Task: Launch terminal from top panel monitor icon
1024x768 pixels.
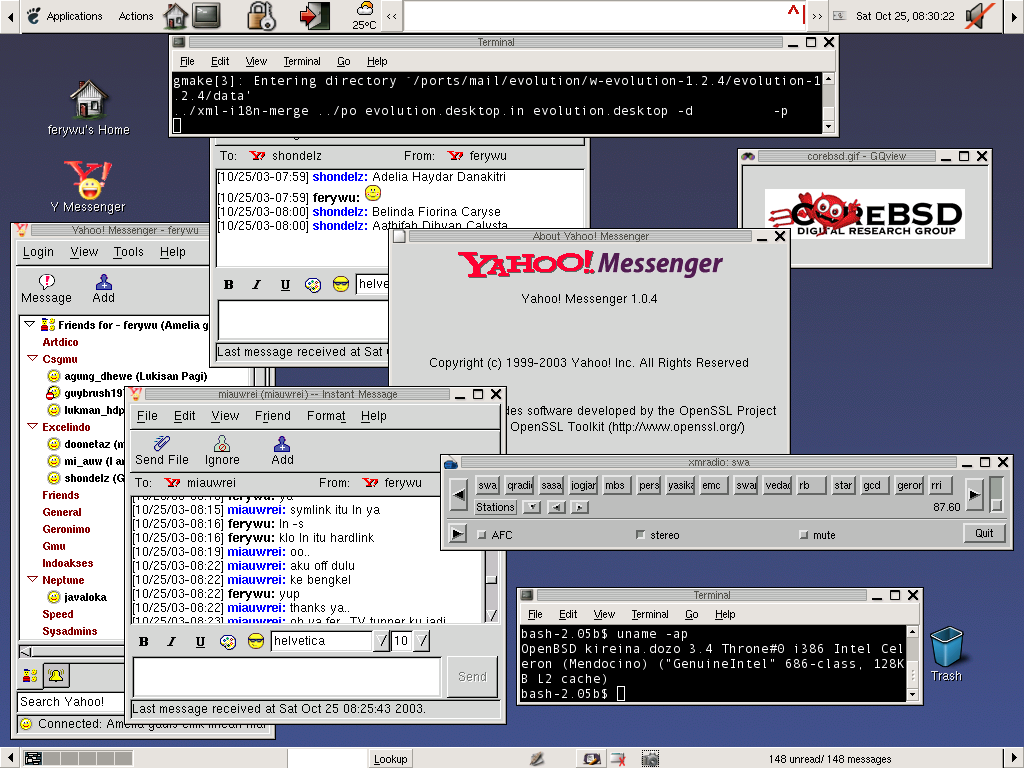Action: pos(206,16)
